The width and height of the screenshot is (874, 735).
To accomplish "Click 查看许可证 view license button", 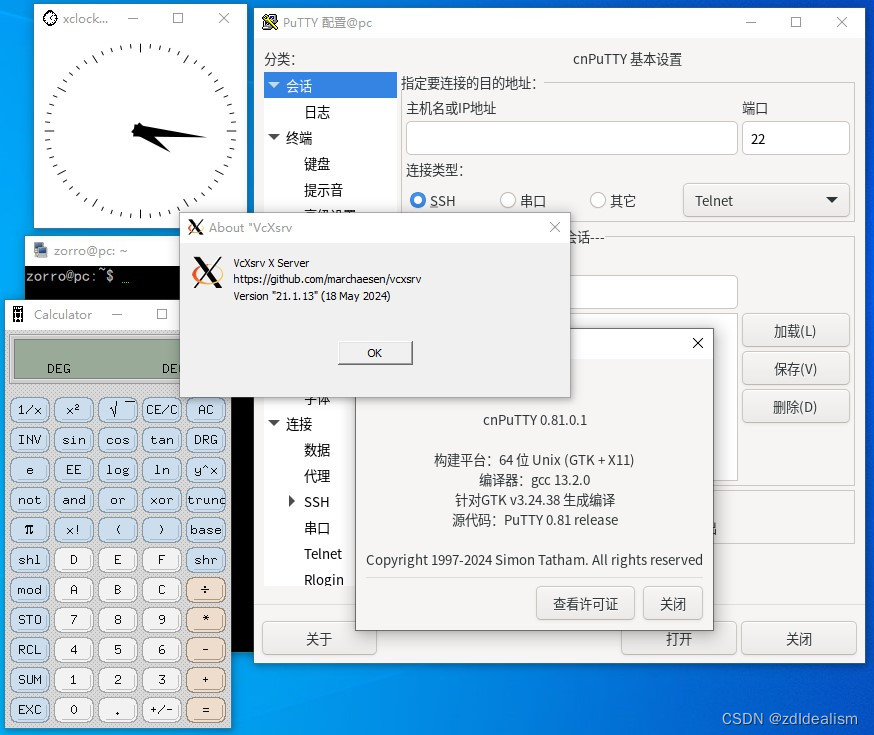I will tap(585, 603).
